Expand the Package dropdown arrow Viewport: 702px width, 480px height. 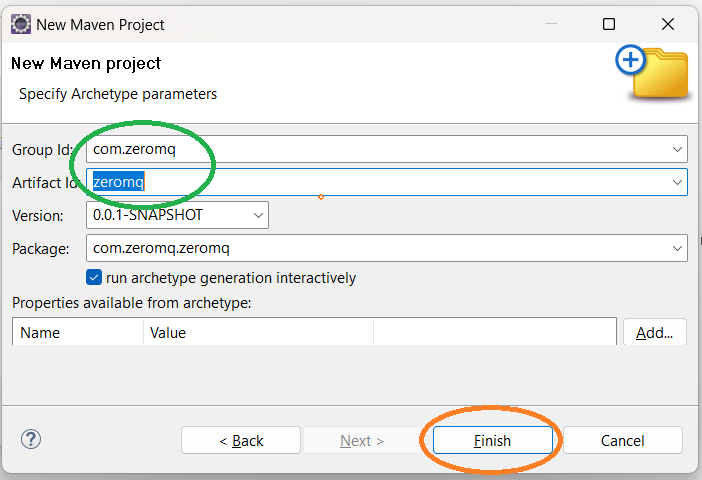677,248
